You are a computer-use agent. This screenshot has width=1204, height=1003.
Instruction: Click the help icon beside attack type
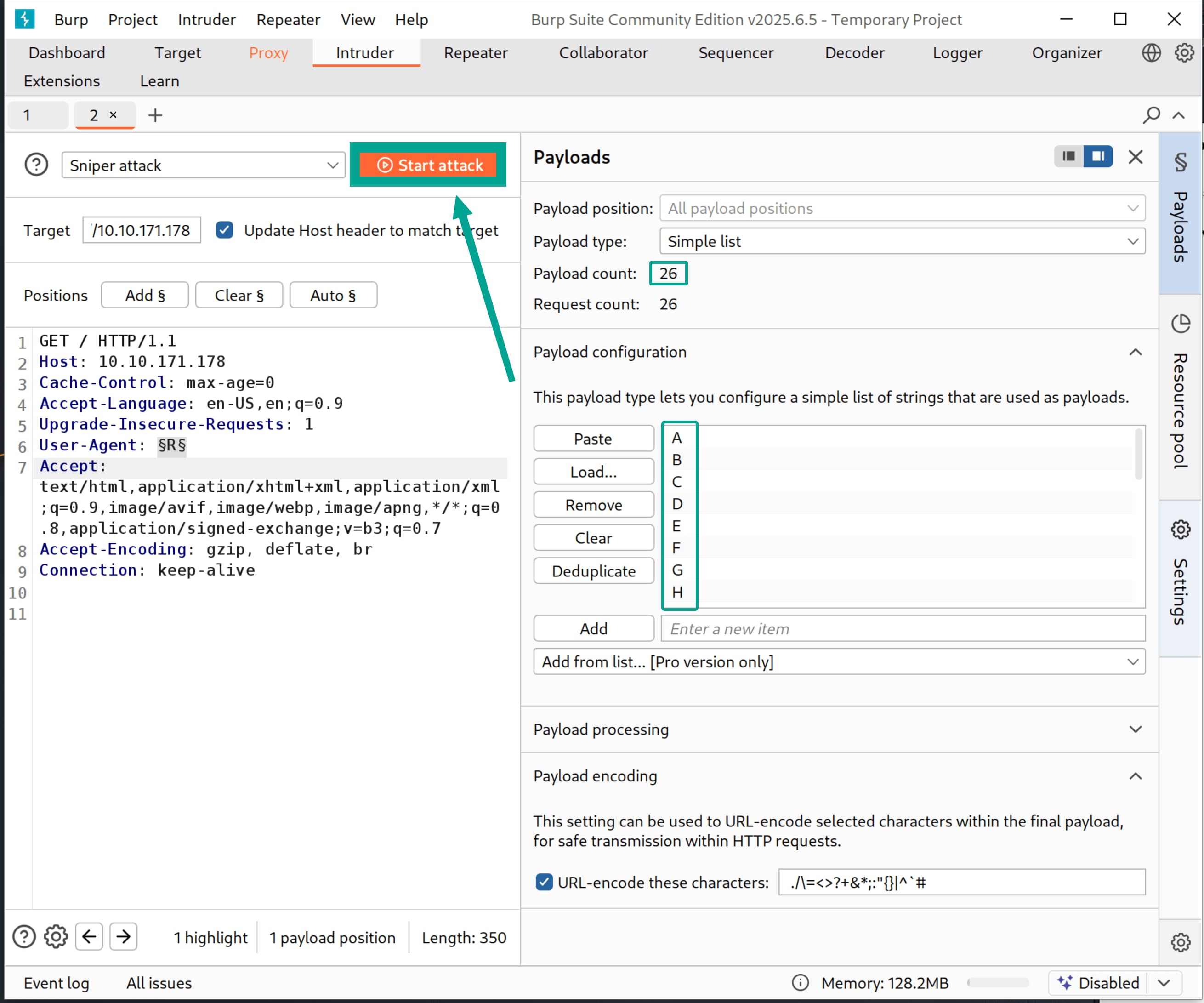click(35, 165)
